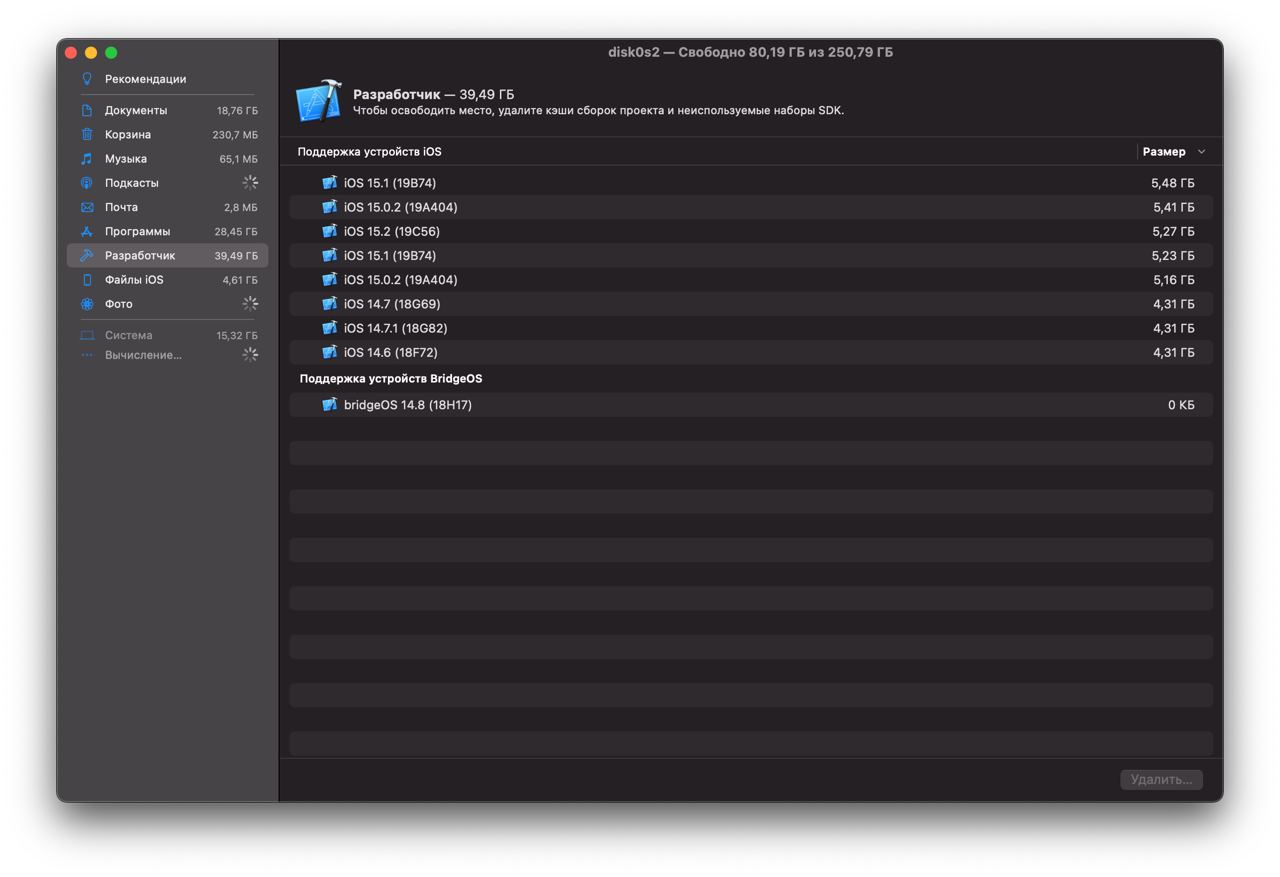This screenshot has width=1280, height=877.
Task: Click the envelope icon beside Почта
Action: coord(87,207)
